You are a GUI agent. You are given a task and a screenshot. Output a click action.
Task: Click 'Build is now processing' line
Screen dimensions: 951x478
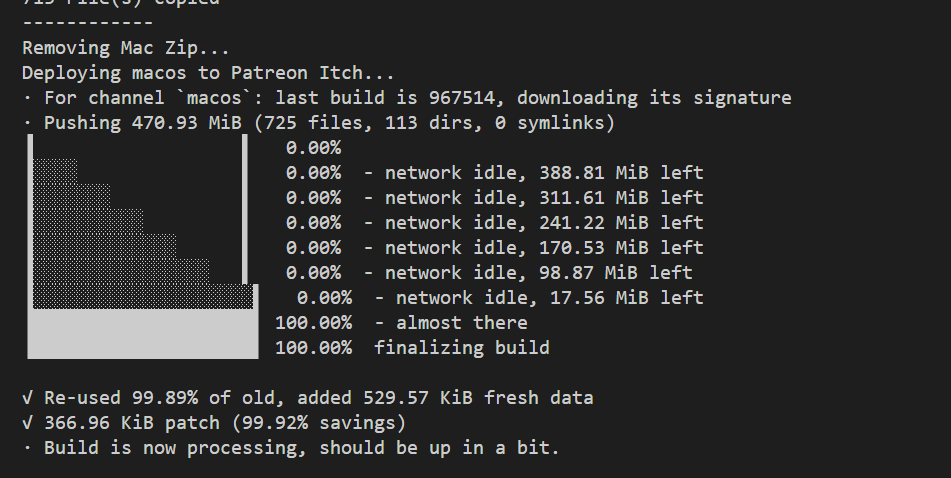[x=291, y=448]
